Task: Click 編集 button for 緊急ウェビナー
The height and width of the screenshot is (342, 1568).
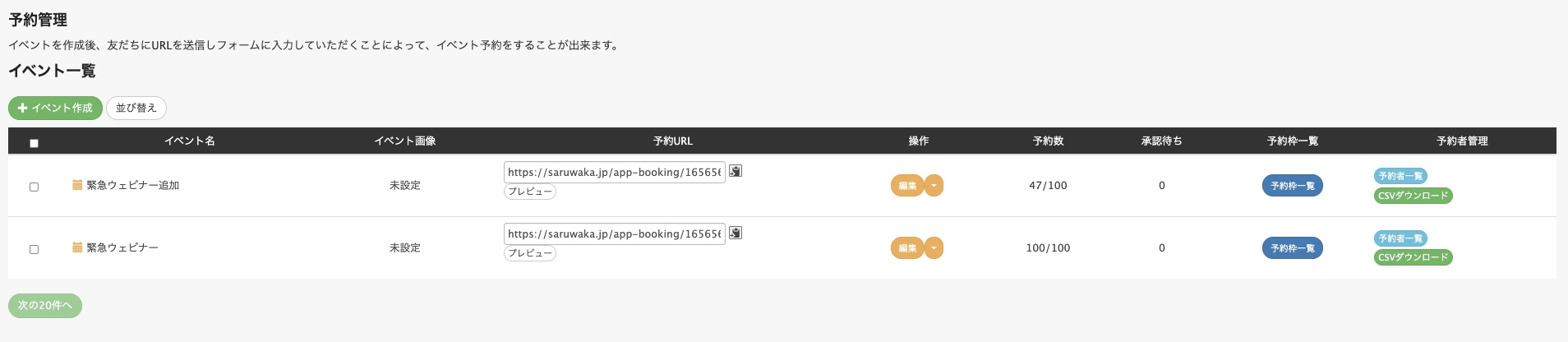Action: point(907,247)
